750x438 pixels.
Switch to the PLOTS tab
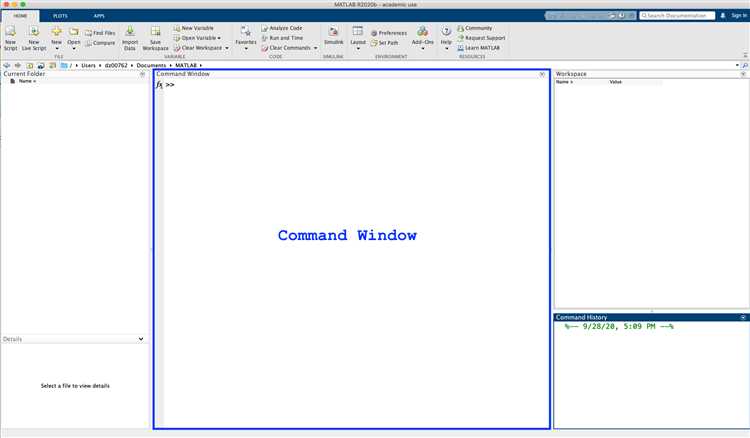point(60,16)
